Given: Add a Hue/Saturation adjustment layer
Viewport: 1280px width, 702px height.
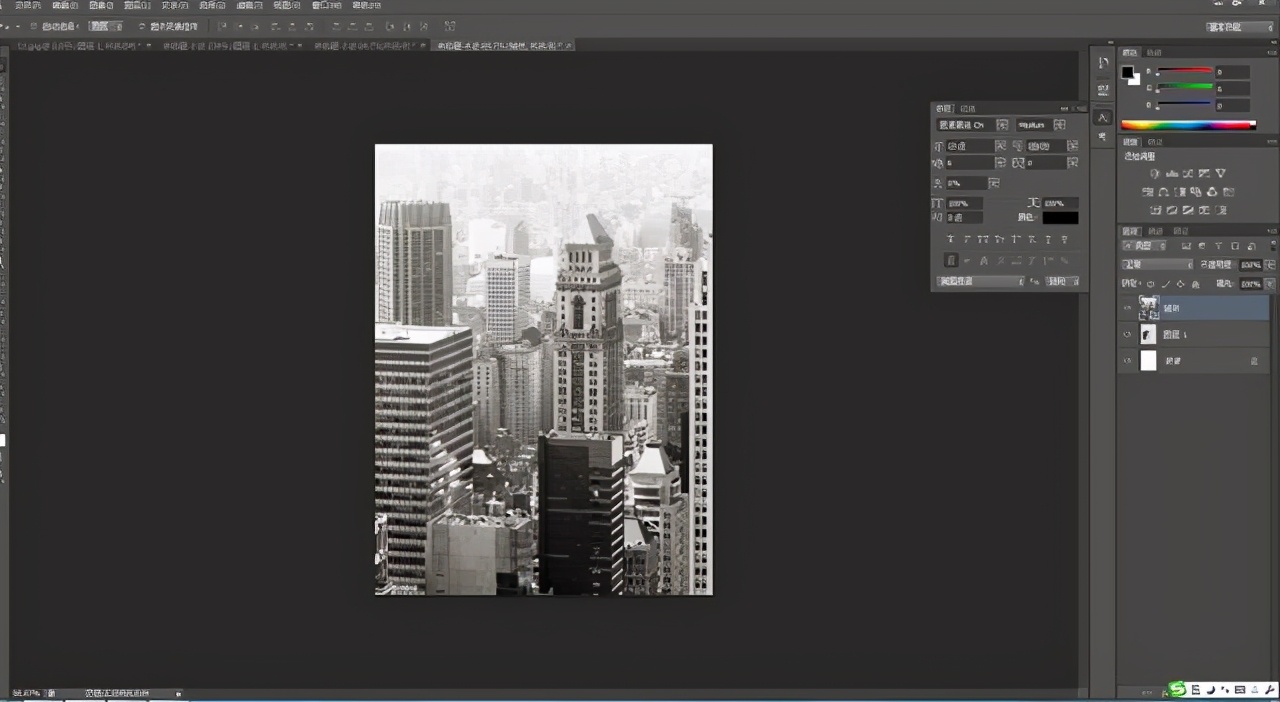Looking at the screenshot, I should [x=1148, y=192].
